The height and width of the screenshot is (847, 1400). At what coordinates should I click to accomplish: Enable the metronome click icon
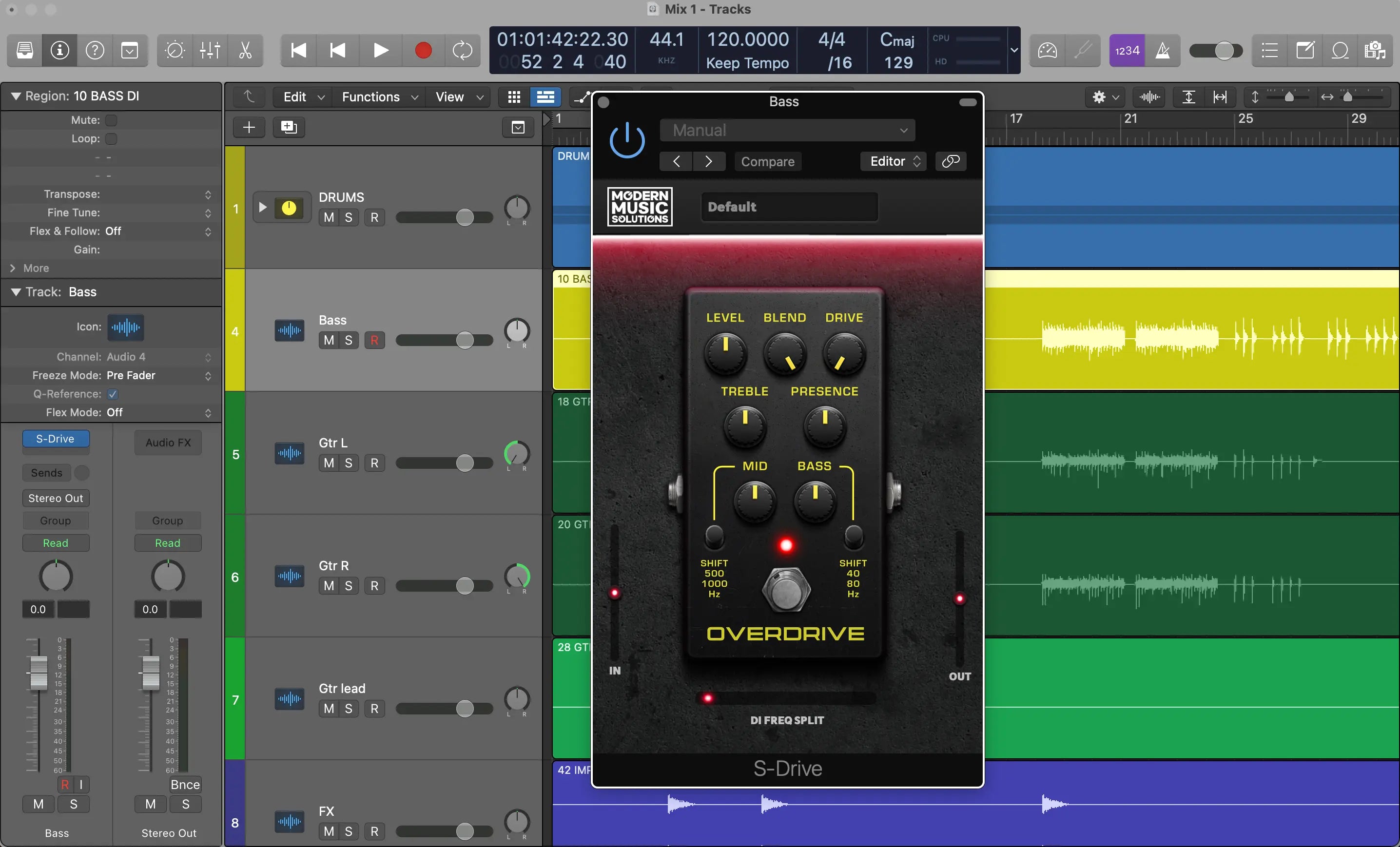point(1163,51)
